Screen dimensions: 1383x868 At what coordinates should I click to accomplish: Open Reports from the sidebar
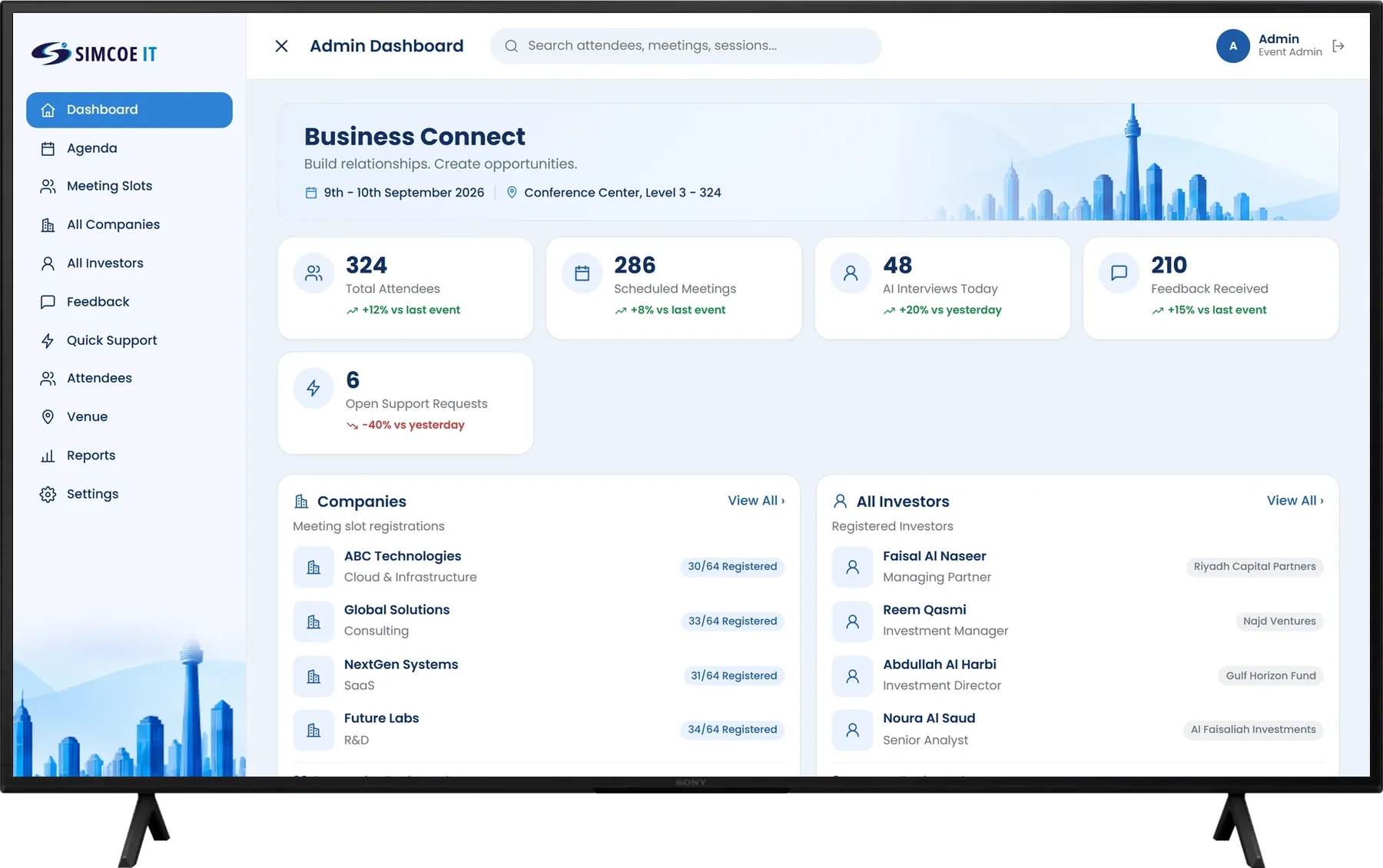[x=129, y=456]
